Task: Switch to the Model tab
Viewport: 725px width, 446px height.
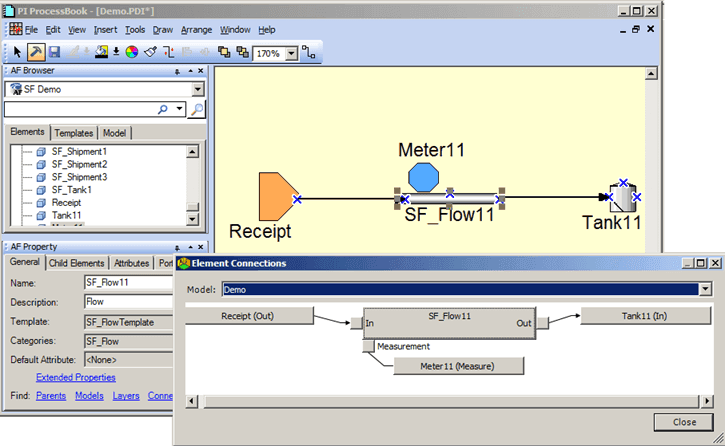Action: point(114,133)
